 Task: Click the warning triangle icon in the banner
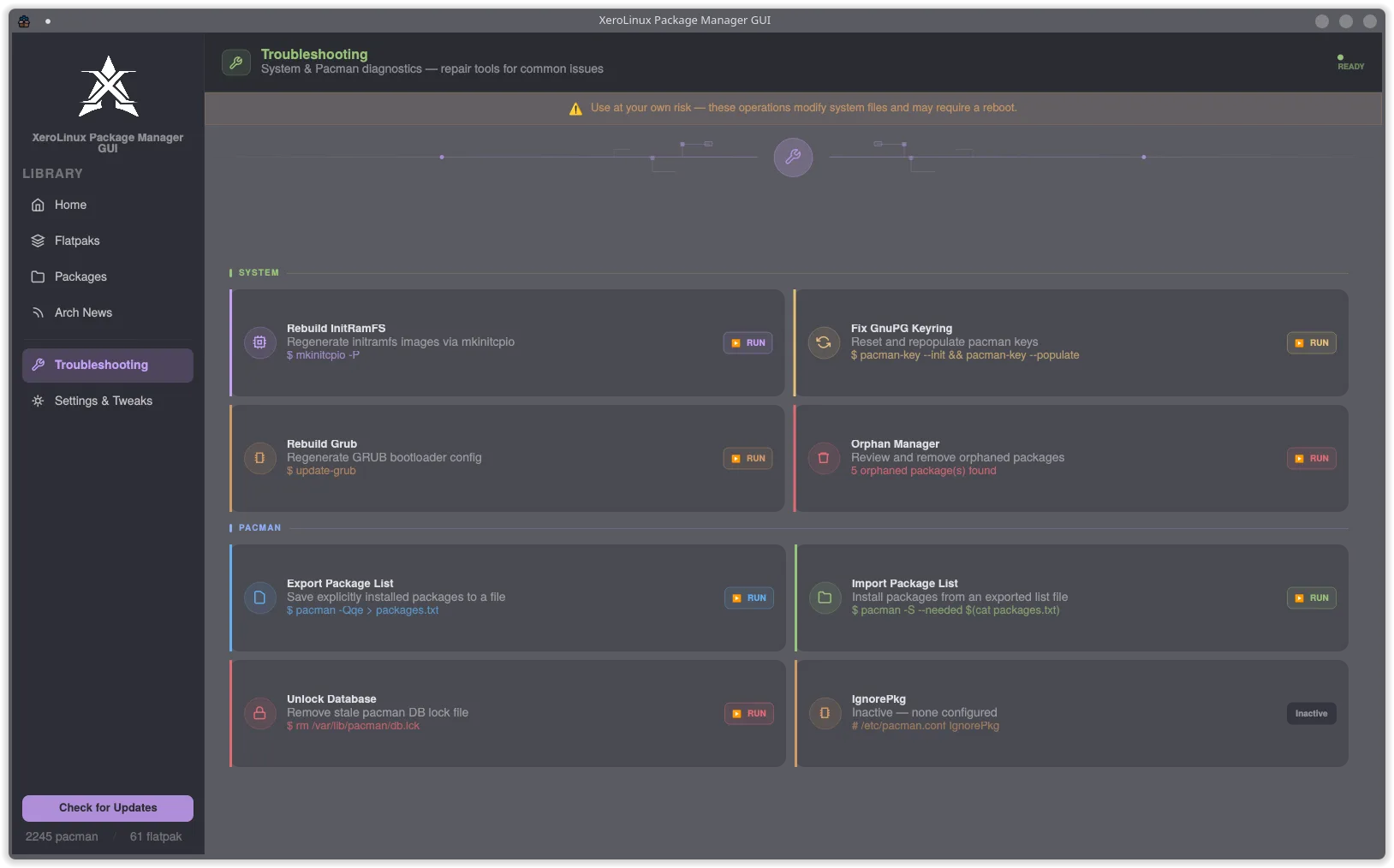tap(575, 109)
